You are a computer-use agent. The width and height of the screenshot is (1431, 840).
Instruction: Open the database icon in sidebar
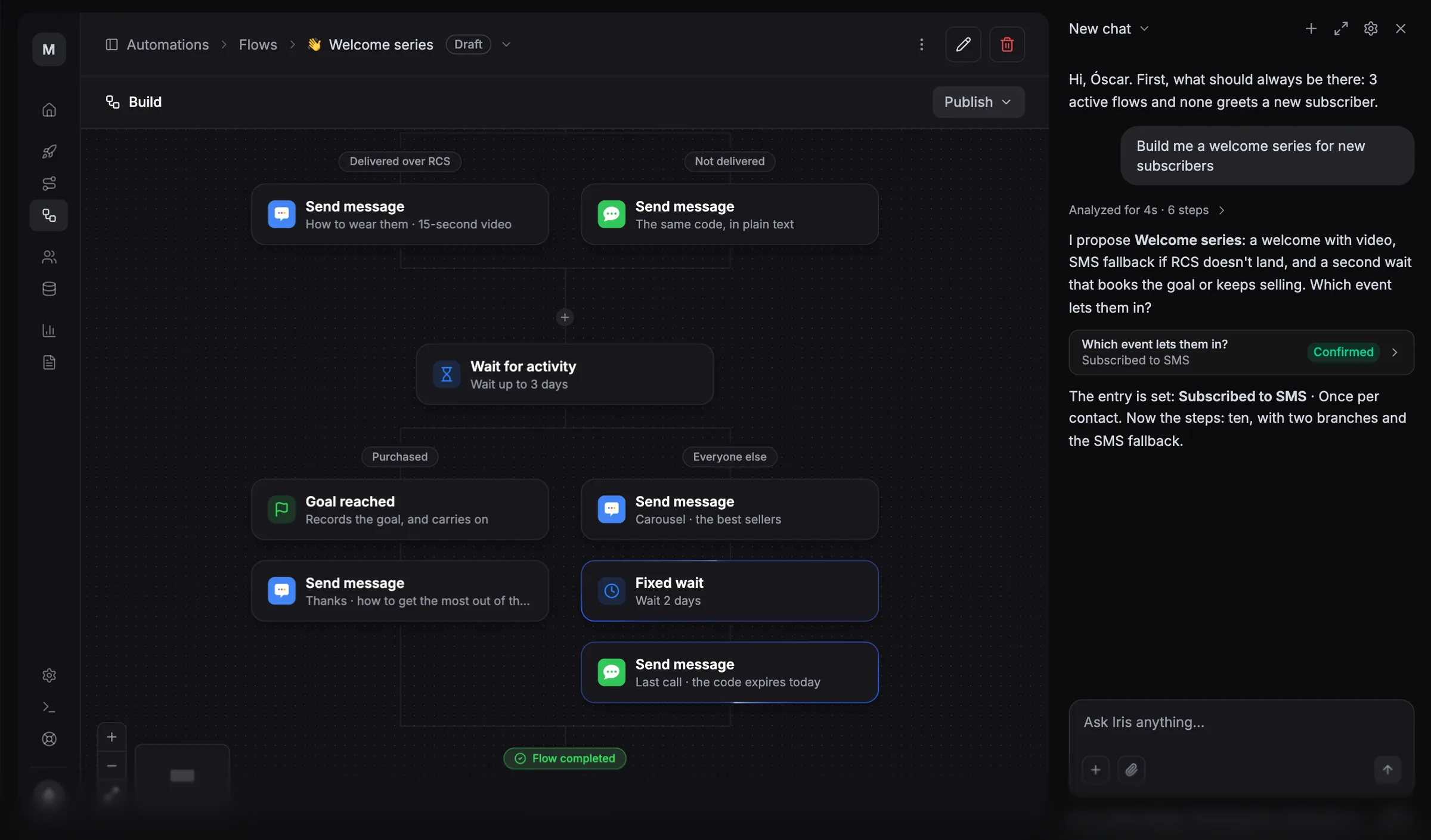point(49,289)
